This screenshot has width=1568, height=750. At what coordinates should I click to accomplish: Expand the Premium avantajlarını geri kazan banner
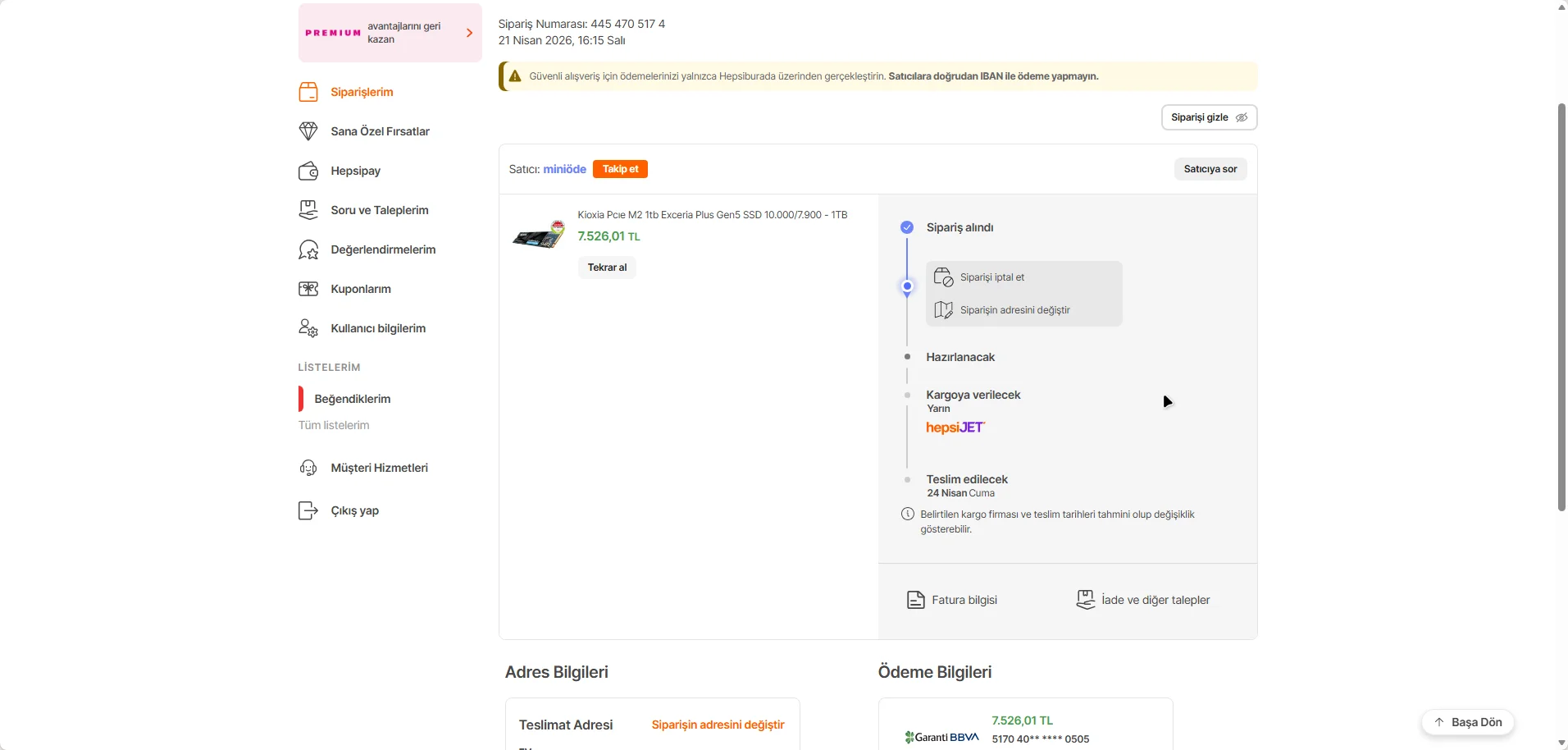point(390,33)
